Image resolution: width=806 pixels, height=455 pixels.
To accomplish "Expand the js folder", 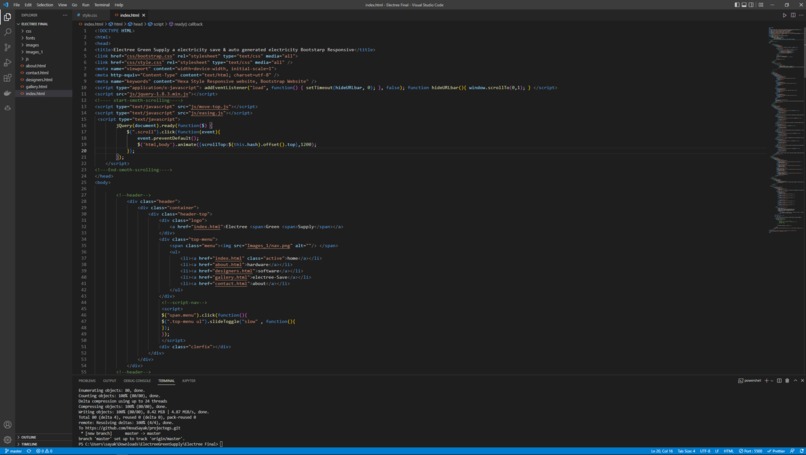I will tap(27, 59).
